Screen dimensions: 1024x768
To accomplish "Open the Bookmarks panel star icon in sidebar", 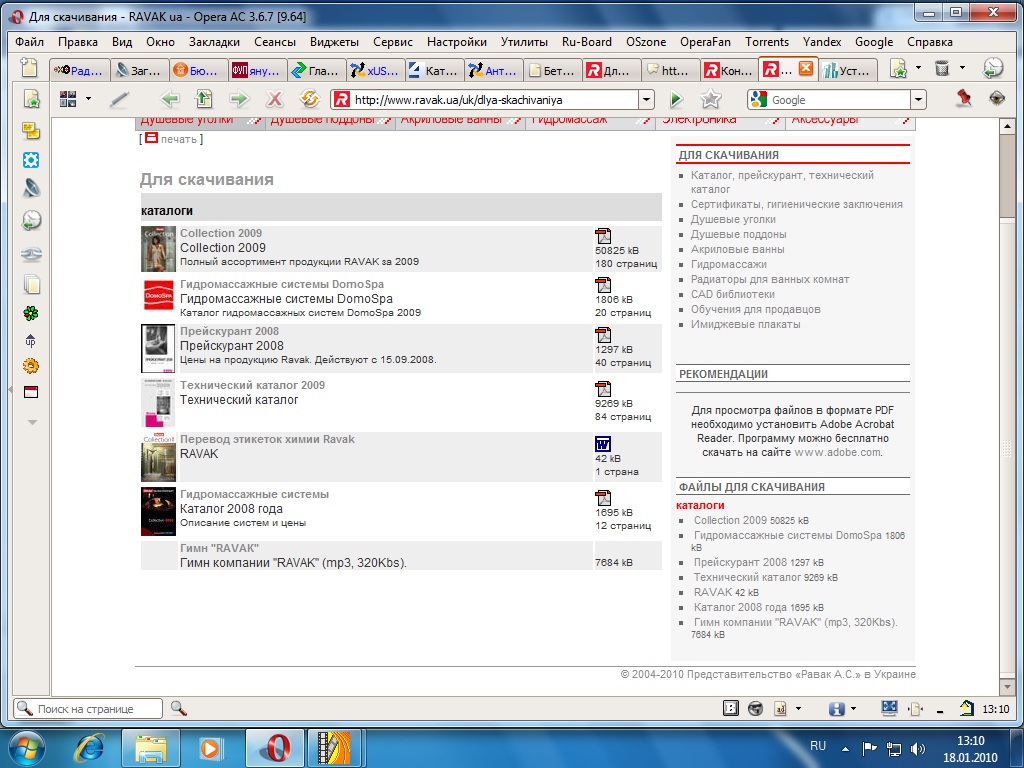I will [31, 99].
